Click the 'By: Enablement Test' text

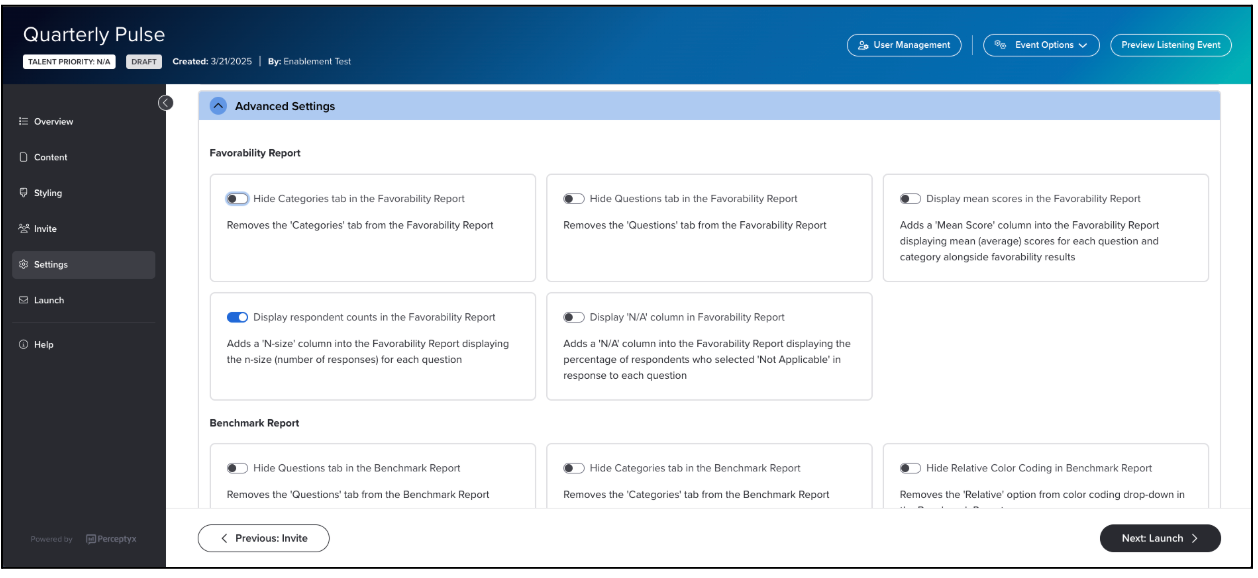click(309, 61)
